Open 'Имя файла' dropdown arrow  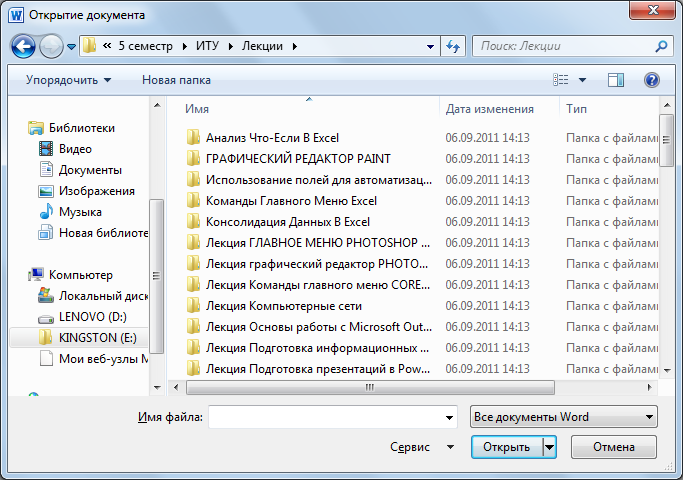450,417
